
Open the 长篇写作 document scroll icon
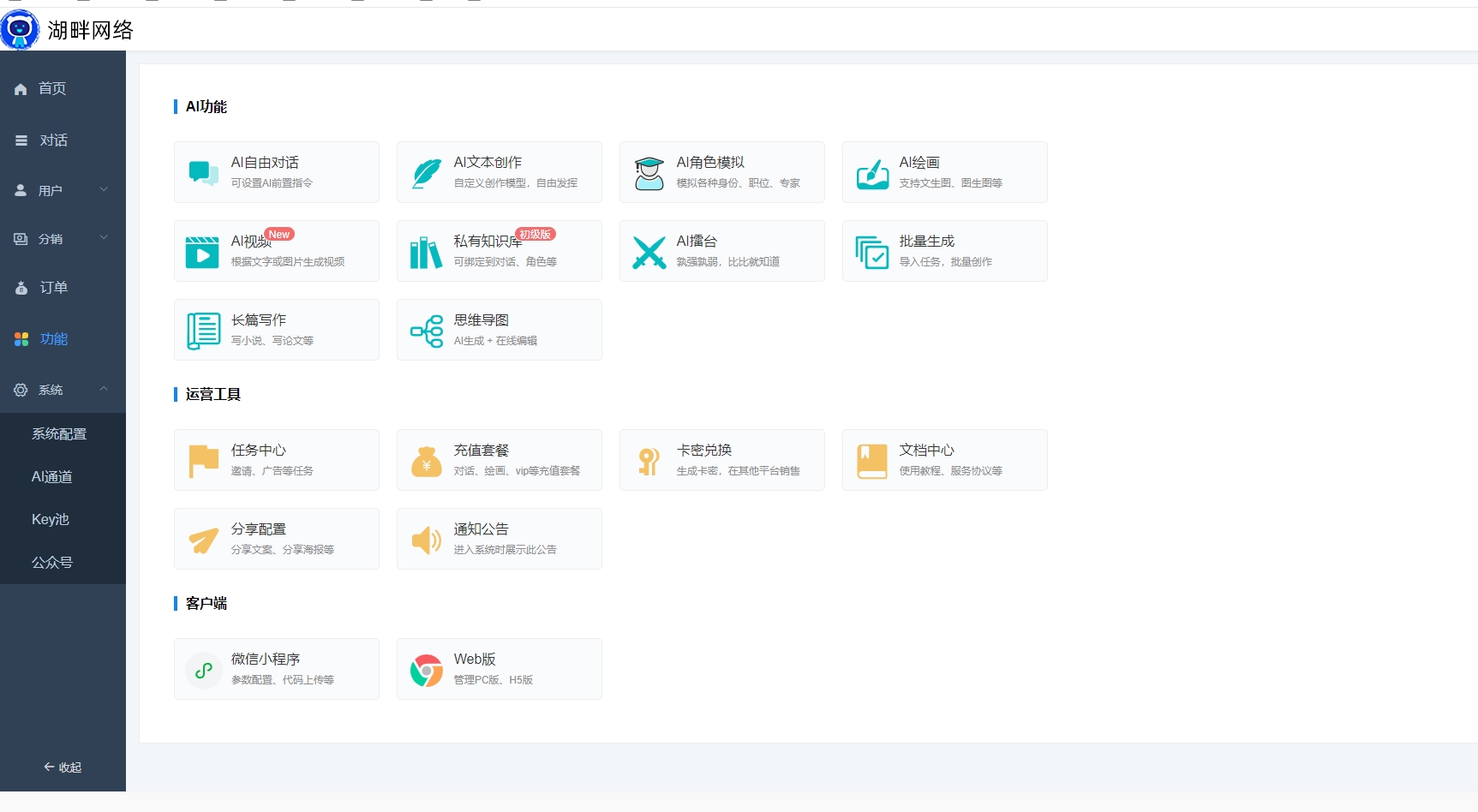[204, 331]
